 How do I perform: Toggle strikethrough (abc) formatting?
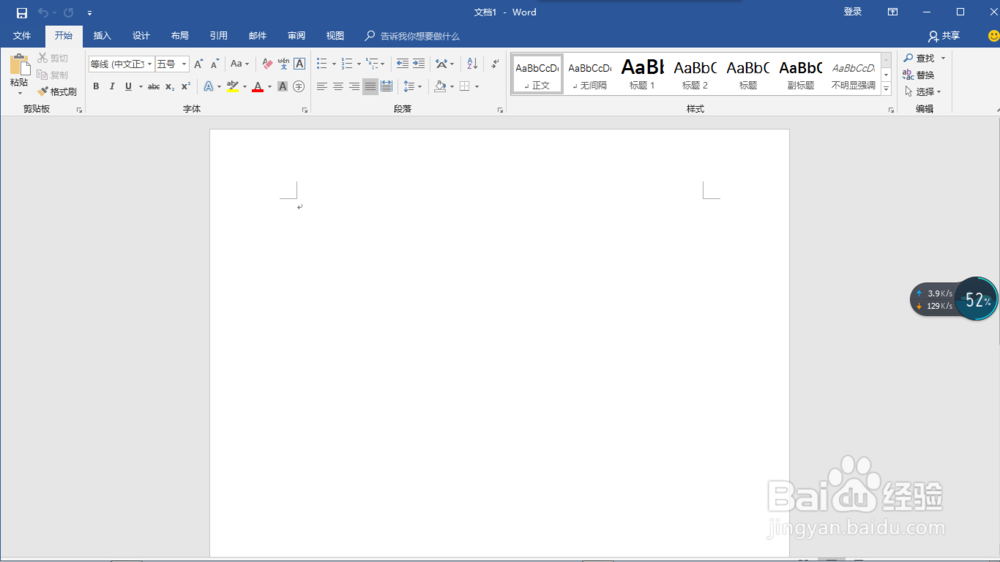pos(154,86)
